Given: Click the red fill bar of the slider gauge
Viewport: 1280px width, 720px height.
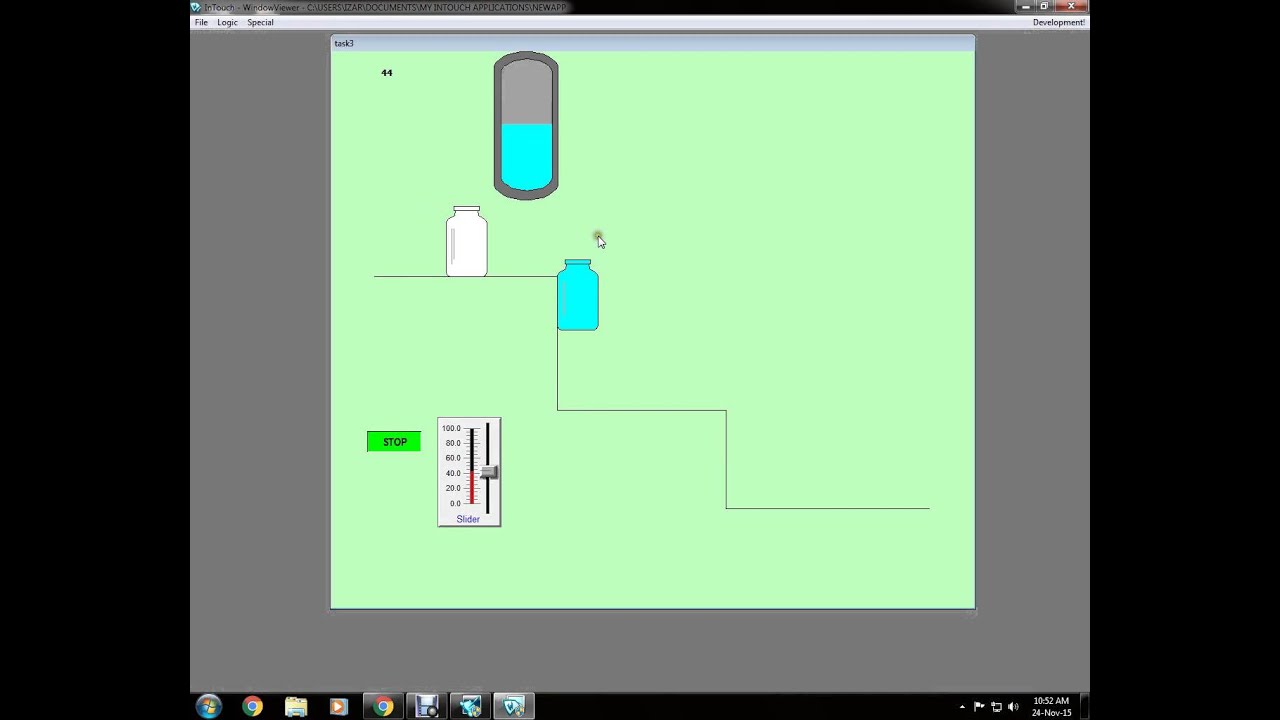Looking at the screenshot, I should coord(472,487).
